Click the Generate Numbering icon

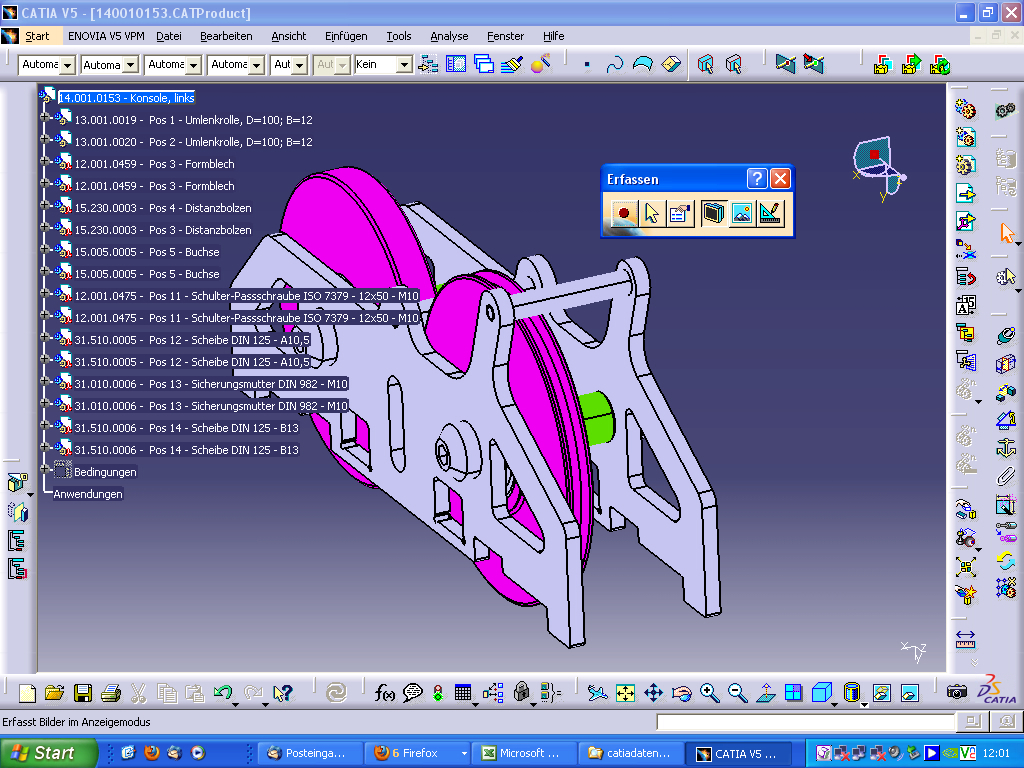pos(966,305)
